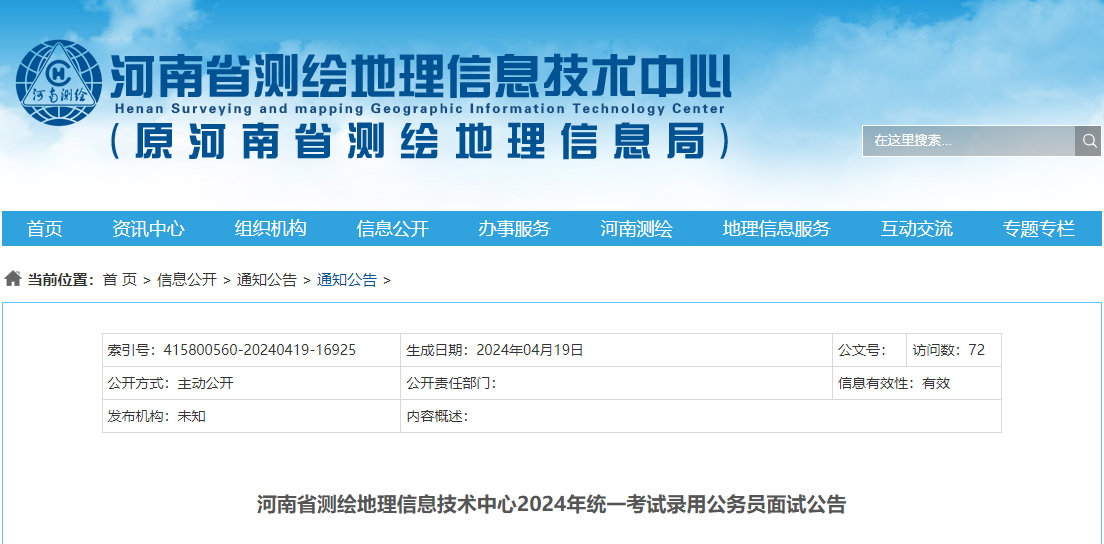Click the 生成日期 2024年04月19日 cell

tap(616, 350)
